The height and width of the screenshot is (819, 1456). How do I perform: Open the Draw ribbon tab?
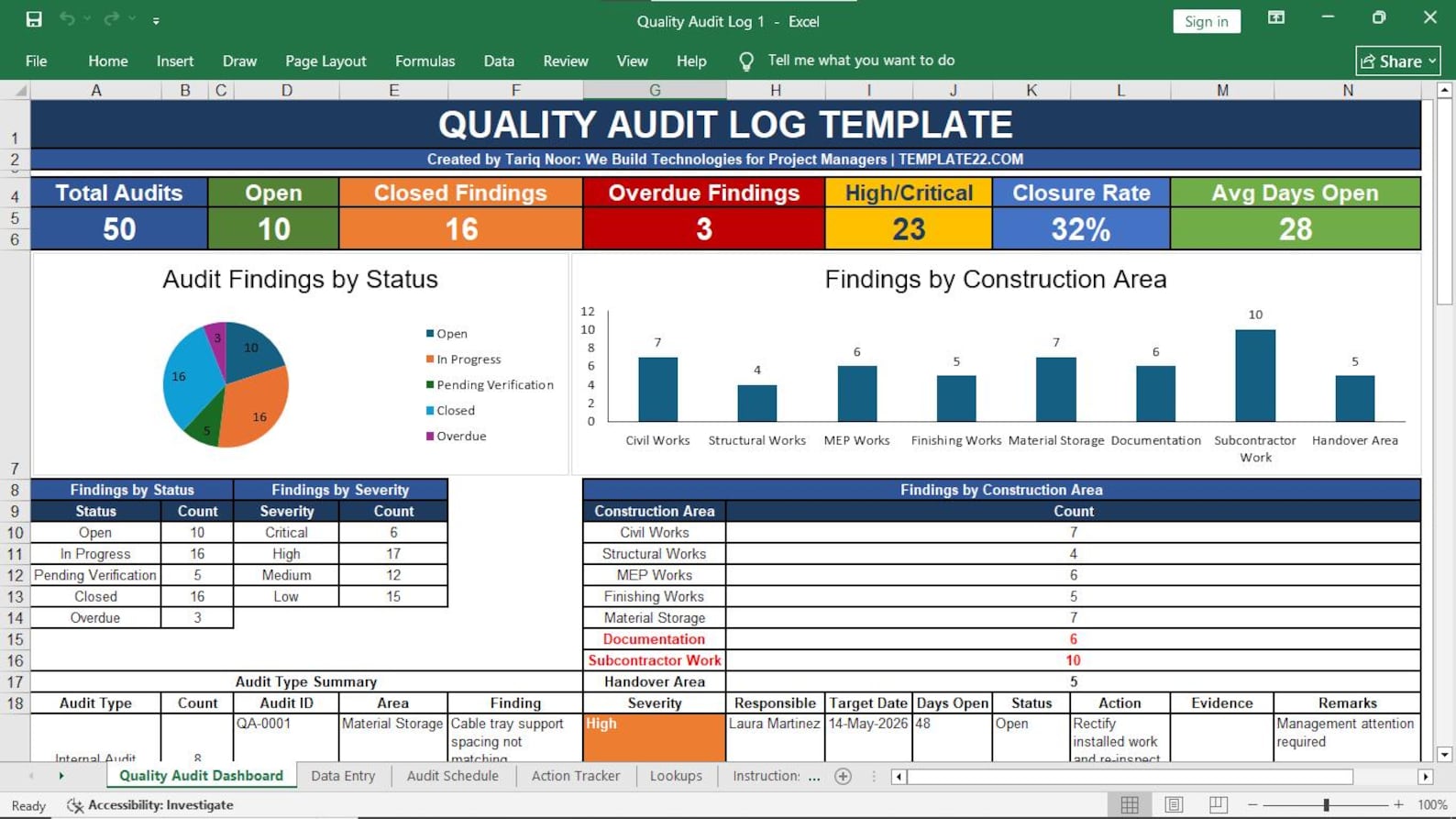(239, 61)
